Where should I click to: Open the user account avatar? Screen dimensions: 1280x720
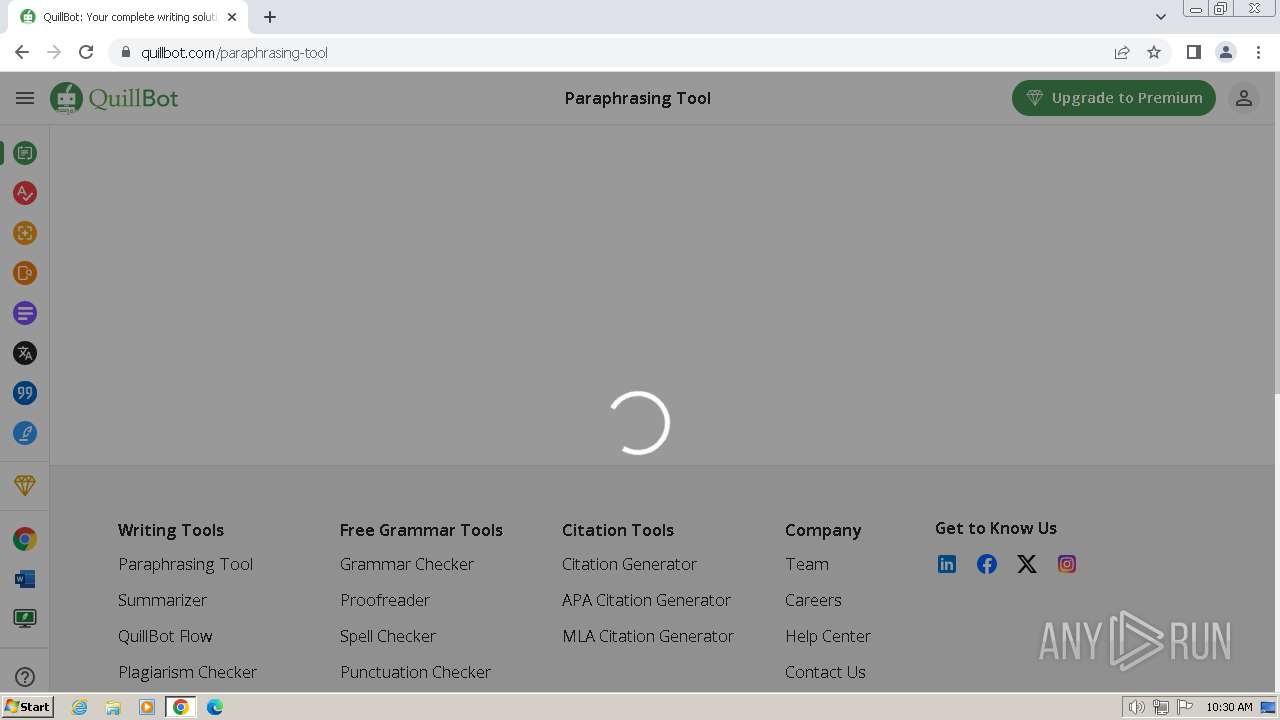pos(1243,98)
